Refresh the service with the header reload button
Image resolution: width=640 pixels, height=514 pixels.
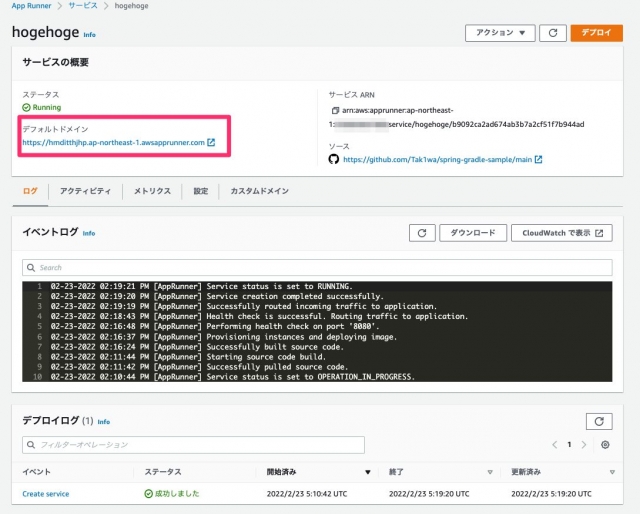[x=553, y=33]
